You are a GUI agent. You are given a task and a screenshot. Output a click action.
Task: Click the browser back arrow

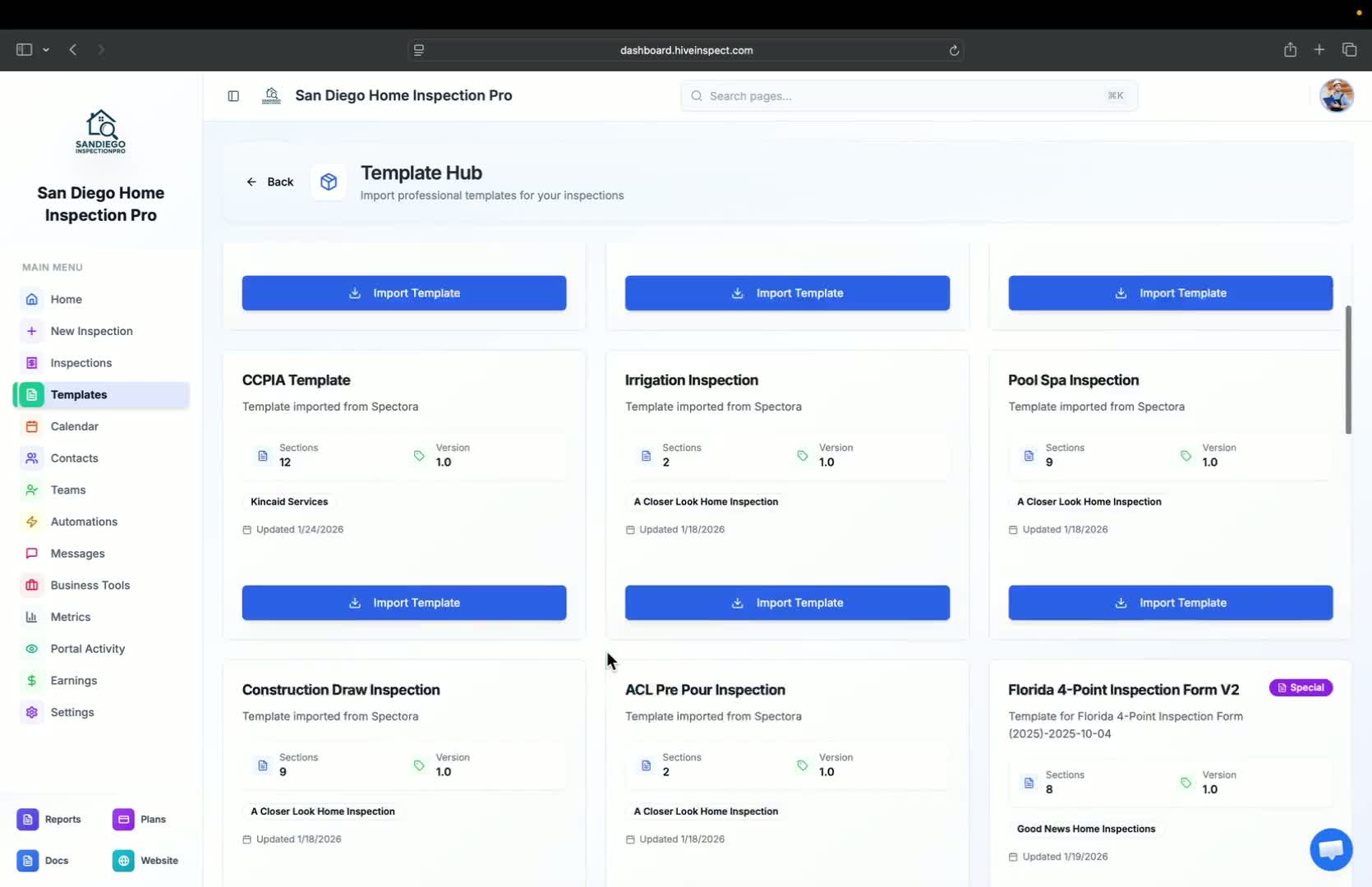(73, 50)
